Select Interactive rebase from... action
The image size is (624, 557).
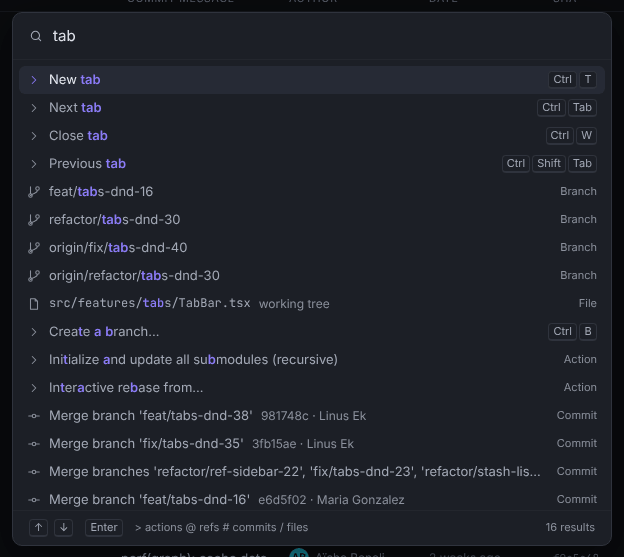pos(312,388)
